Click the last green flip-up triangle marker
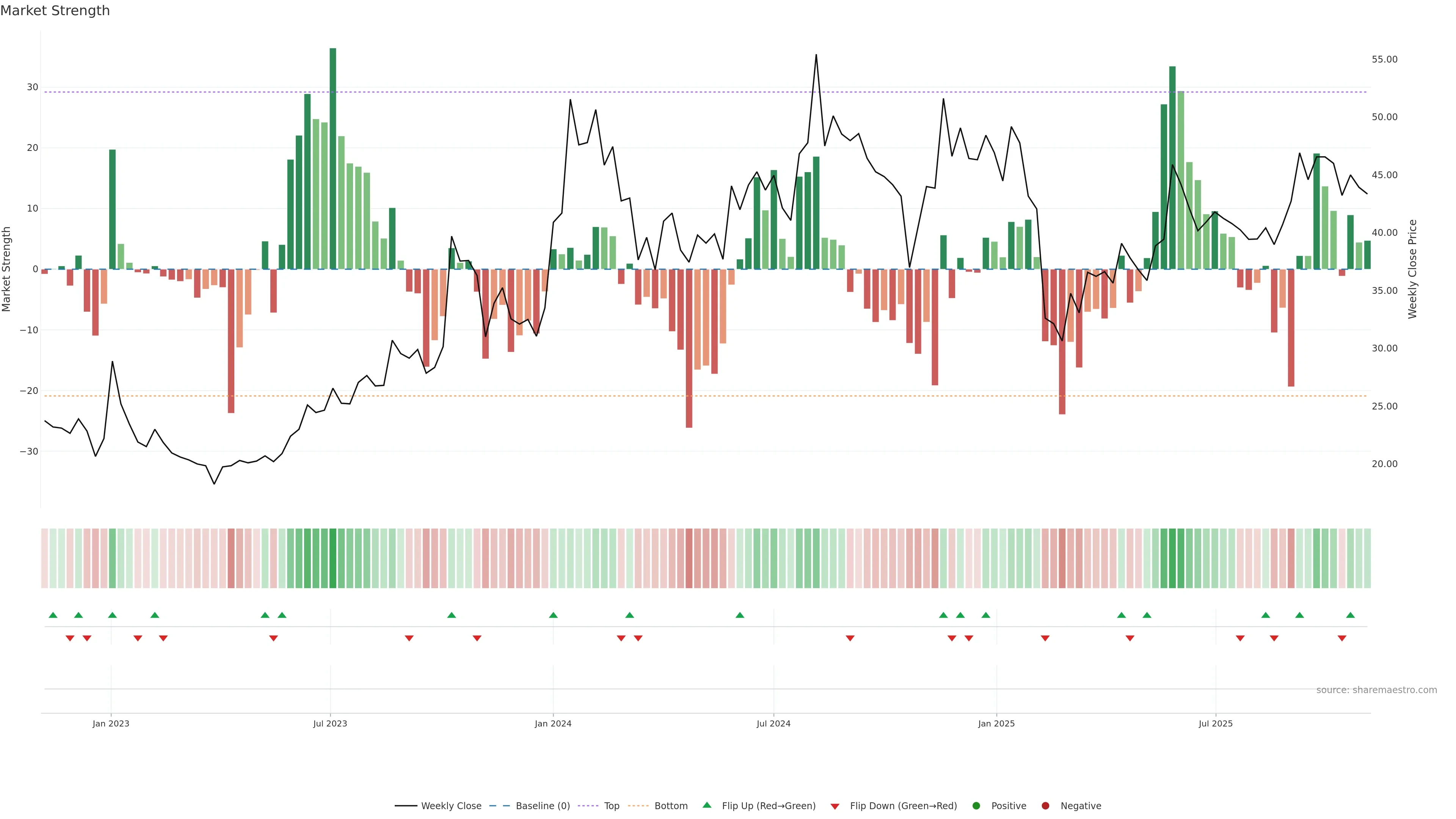This screenshot has width=1456, height=819. (1350, 615)
